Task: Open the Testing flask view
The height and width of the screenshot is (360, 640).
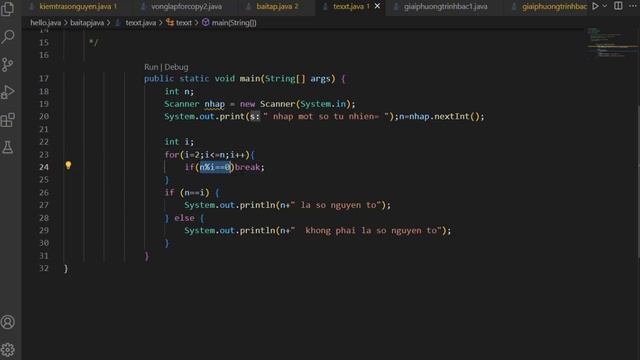Action: (x=8, y=147)
